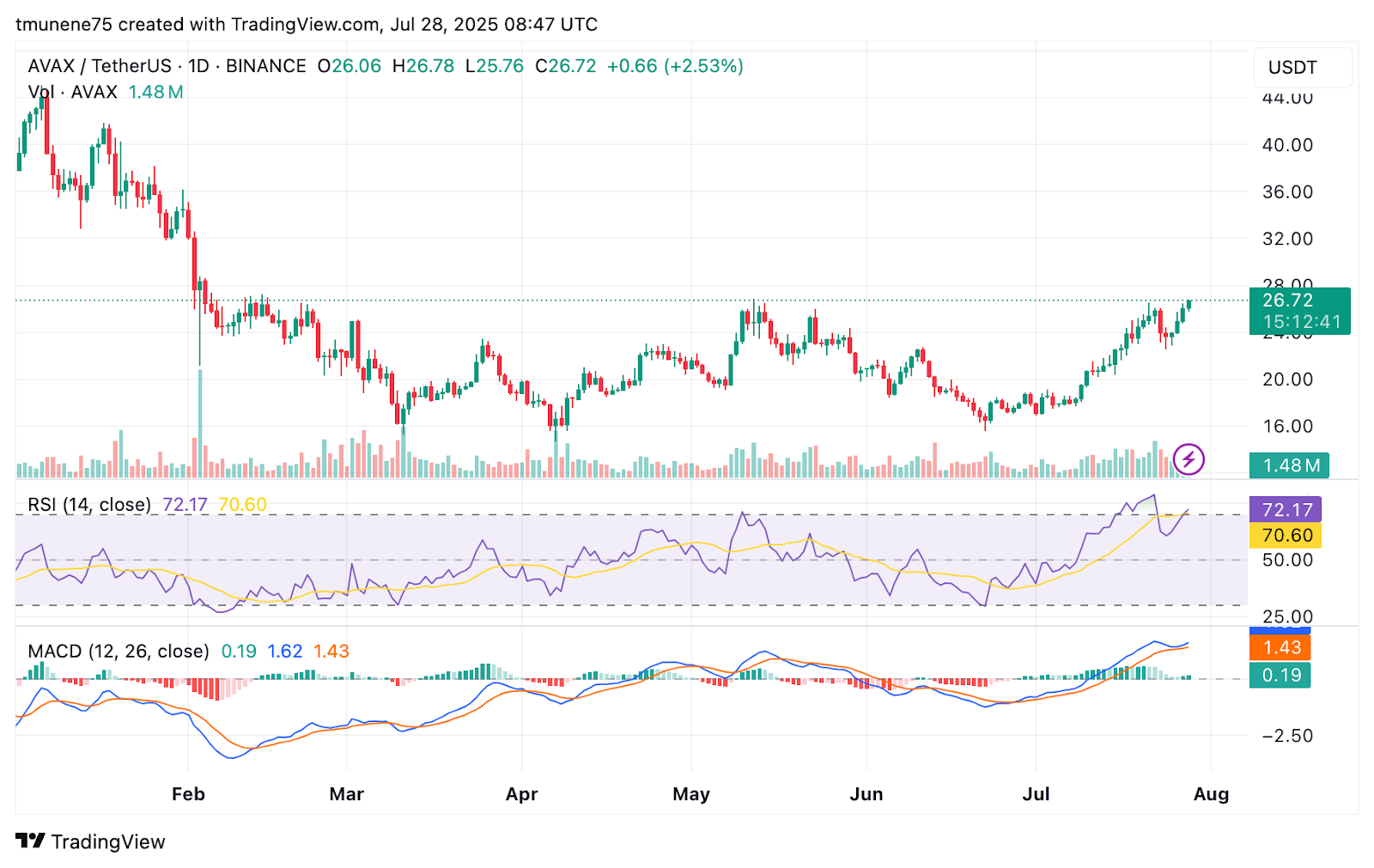1374x868 pixels.
Task: Click the orange 1.43 MACD axis label
Action: coord(1280,648)
